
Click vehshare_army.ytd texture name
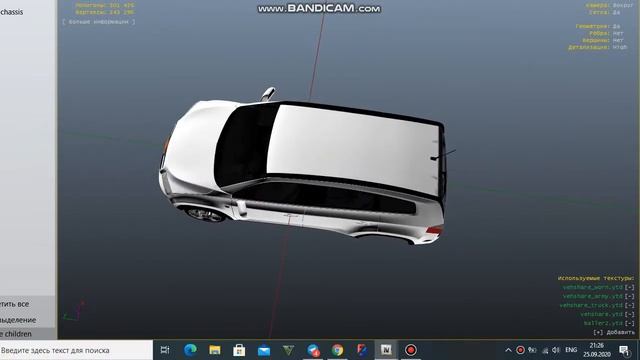coord(593,296)
